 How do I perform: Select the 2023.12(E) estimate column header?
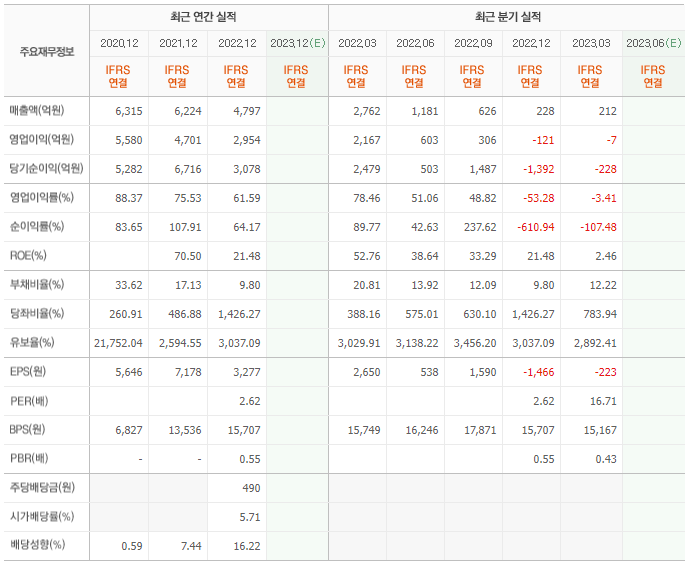(x=297, y=43)
